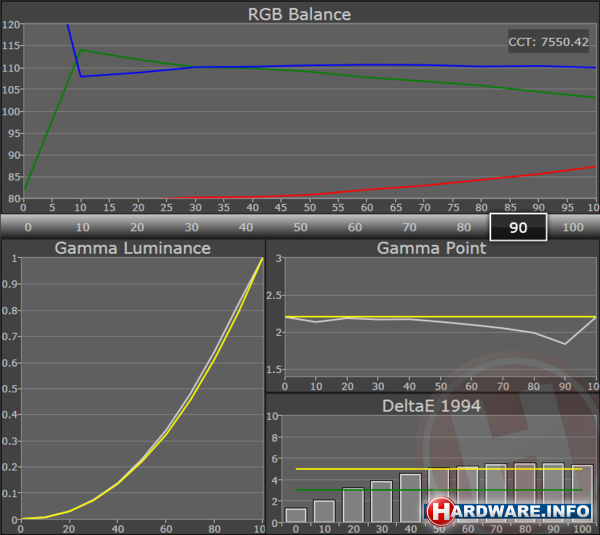Screen dimensions: 600x535
Task: Choose the 70 percent grayscale step
Action: pos(409,227)
